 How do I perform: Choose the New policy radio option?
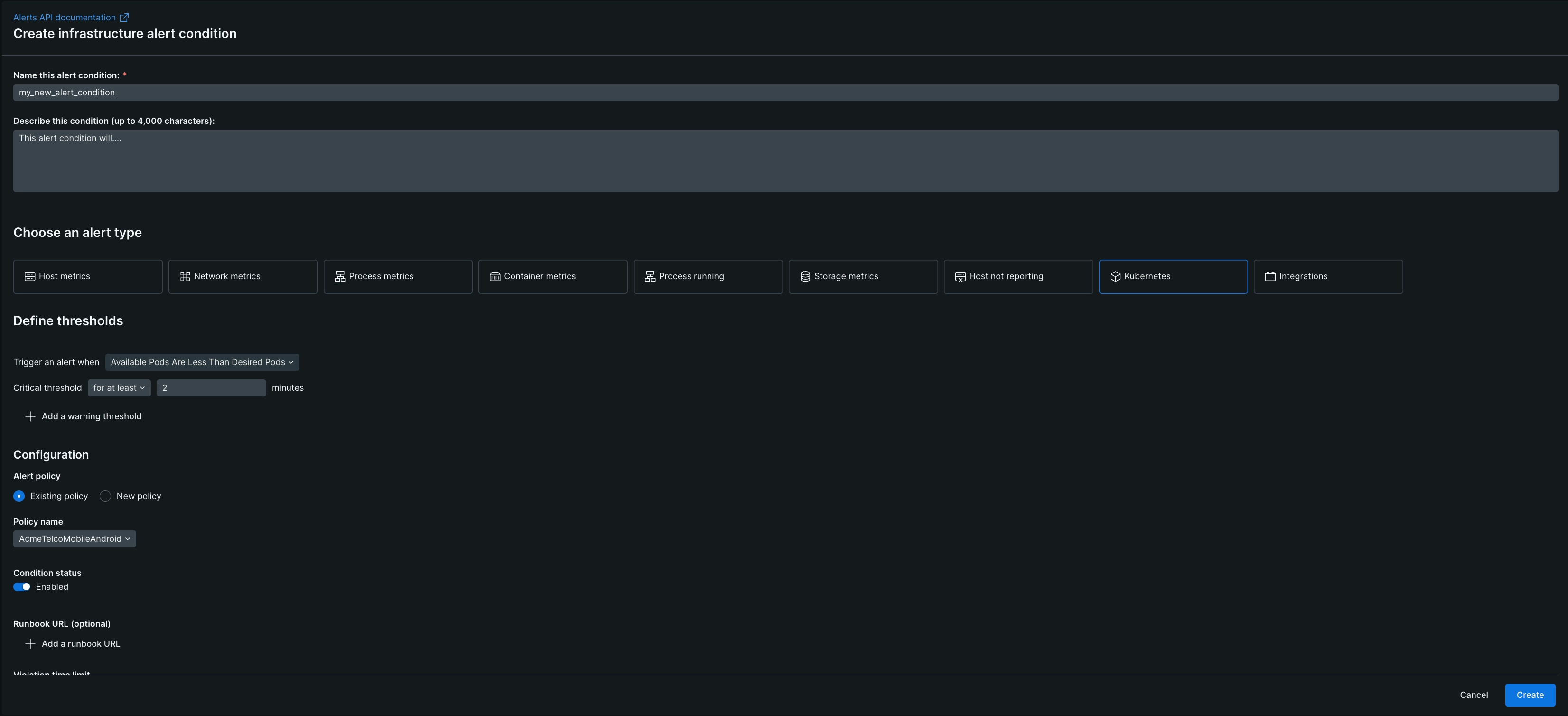[105, 496]
